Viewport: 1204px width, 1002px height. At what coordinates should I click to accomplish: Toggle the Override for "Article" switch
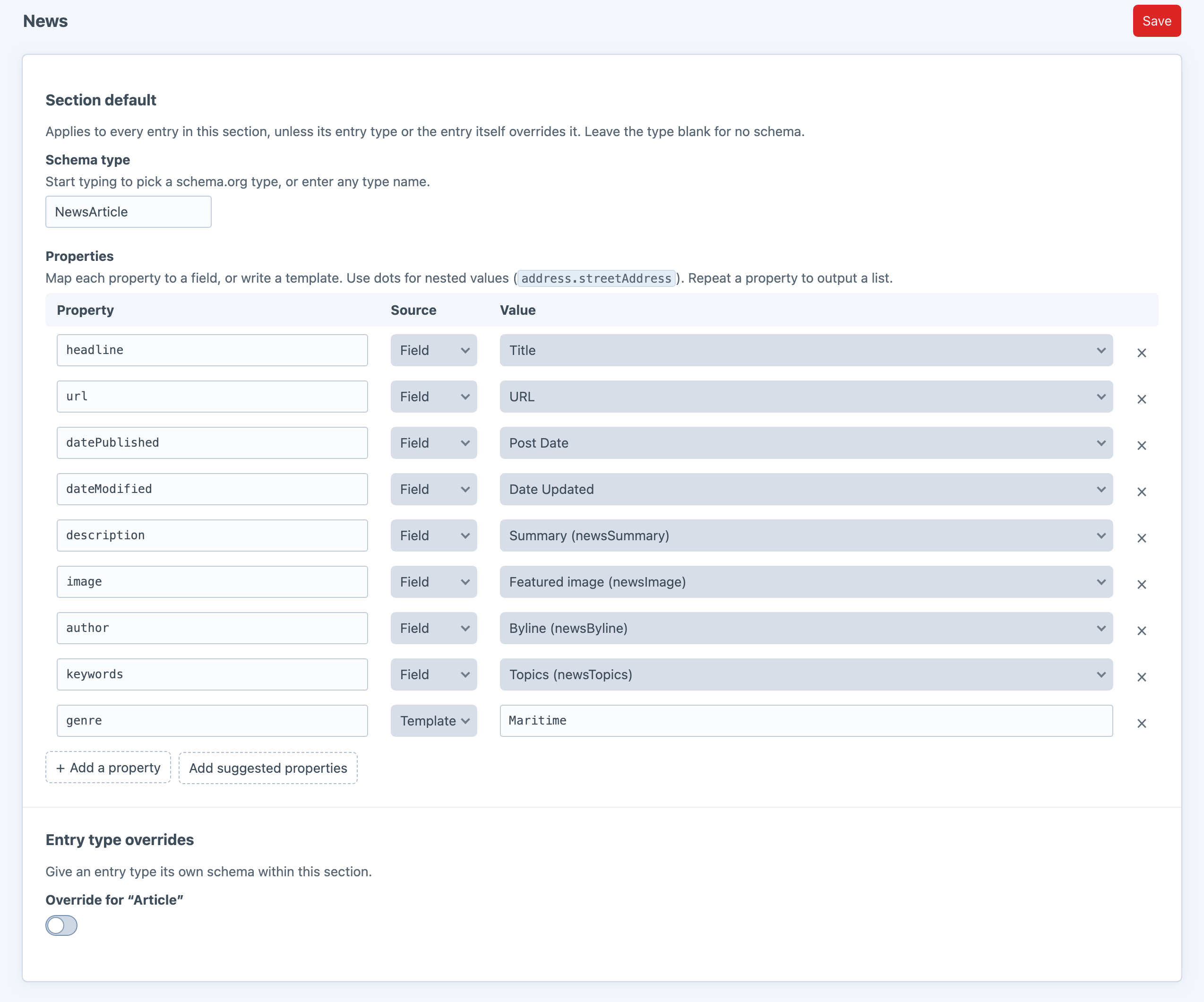click(x=61, y=925)
